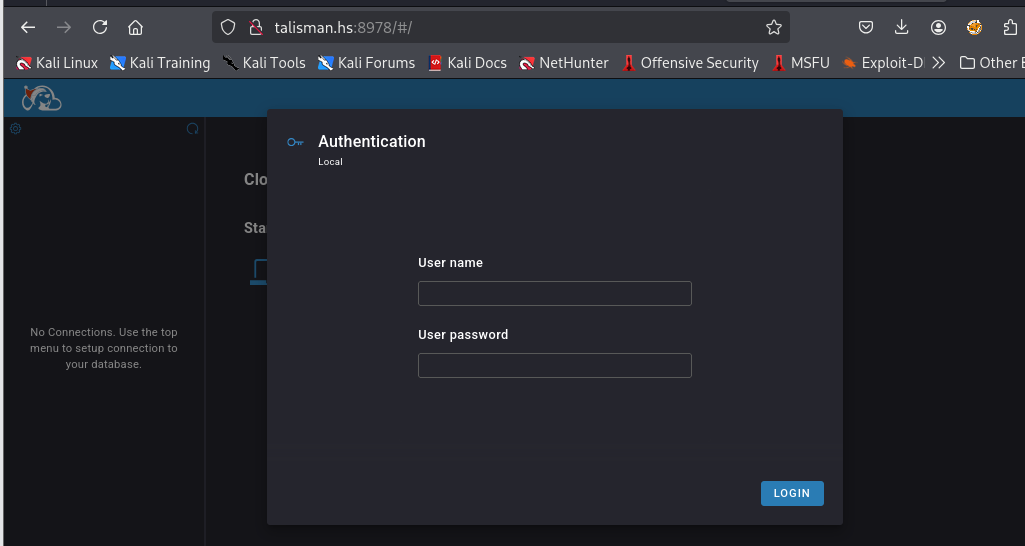1025x546 pixels.
Task: Go to the browser home page
Action: (136, 27)
